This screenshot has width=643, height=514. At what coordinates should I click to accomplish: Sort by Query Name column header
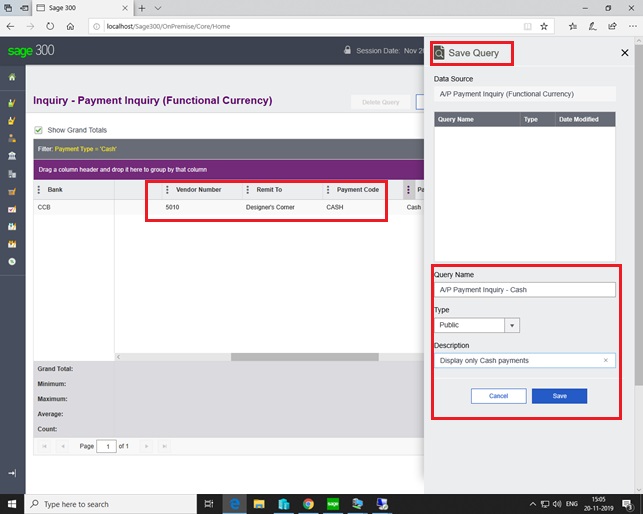[x=477, y=119]
